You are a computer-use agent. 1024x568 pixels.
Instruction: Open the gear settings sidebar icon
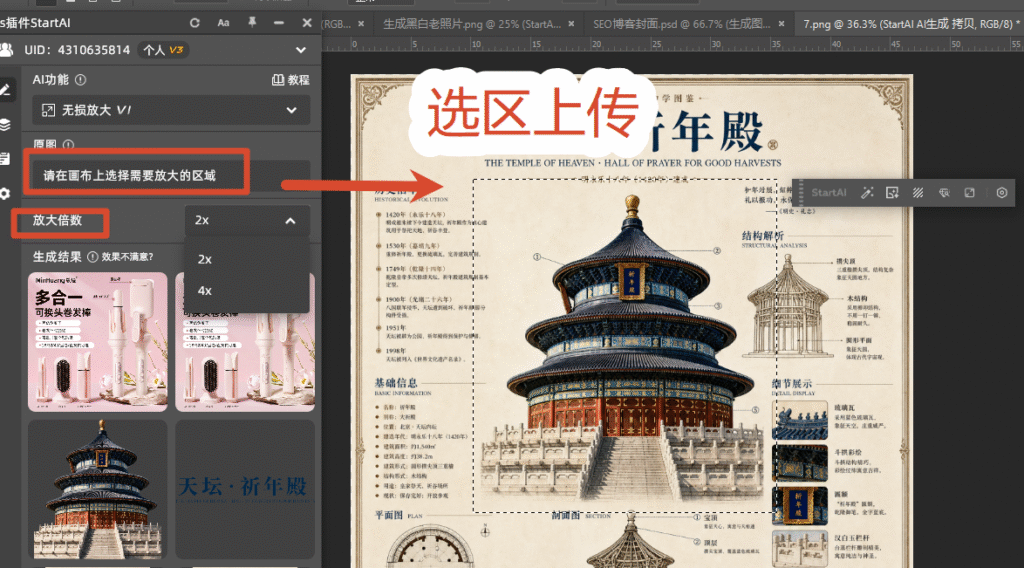tap(5, 194)
